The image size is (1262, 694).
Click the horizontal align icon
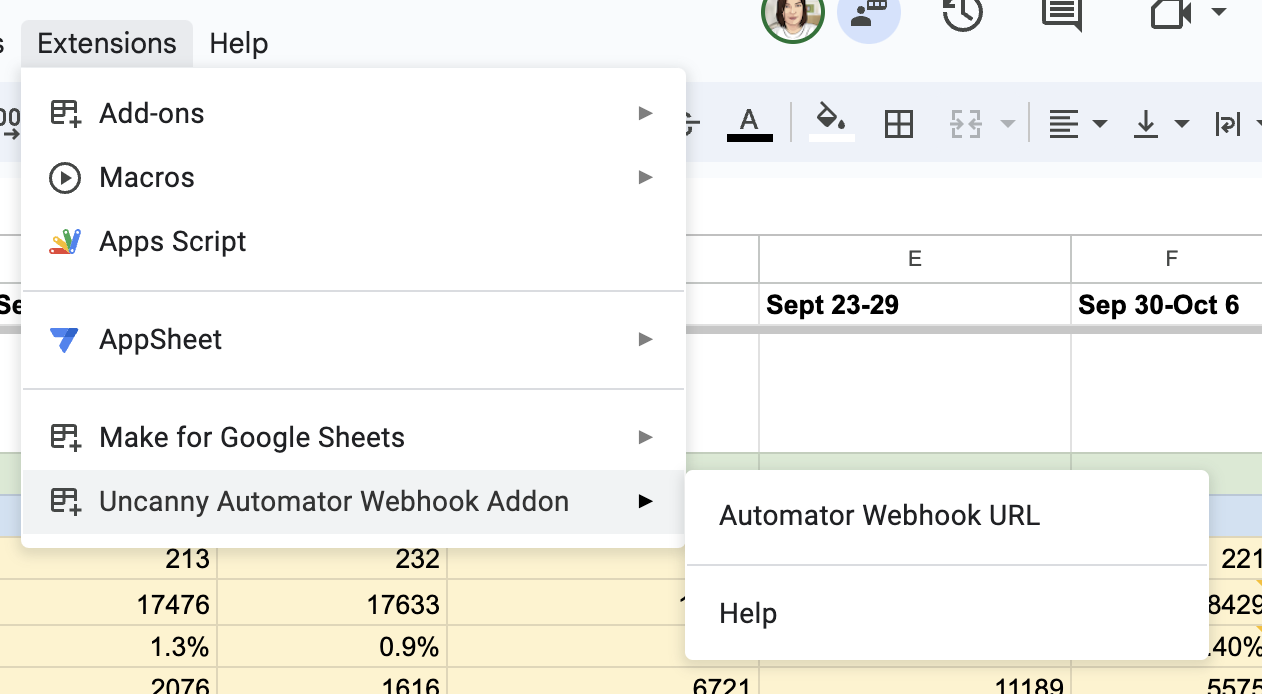[1064, 124]
